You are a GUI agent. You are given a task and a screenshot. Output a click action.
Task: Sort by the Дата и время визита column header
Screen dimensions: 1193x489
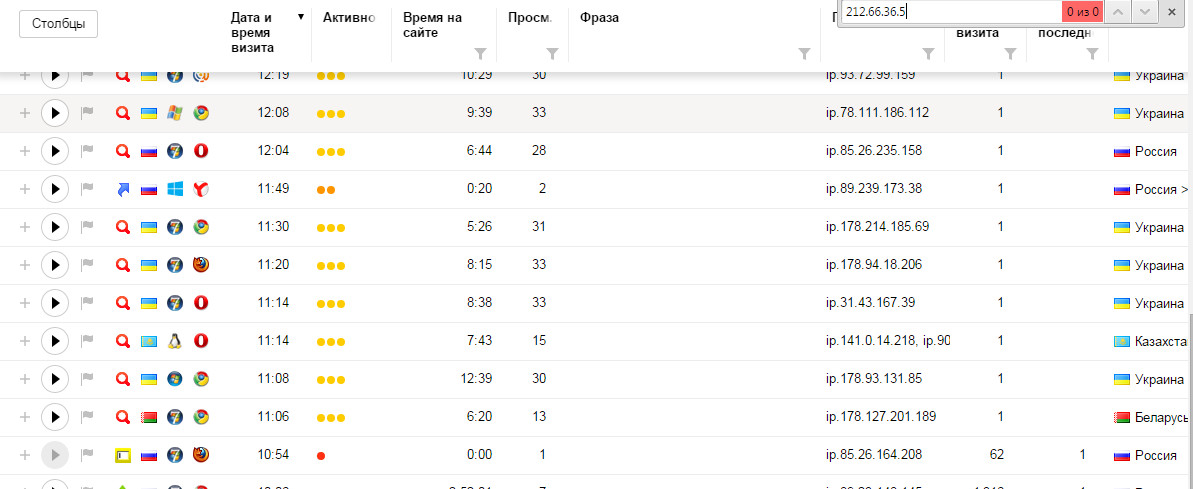point(251,32)
